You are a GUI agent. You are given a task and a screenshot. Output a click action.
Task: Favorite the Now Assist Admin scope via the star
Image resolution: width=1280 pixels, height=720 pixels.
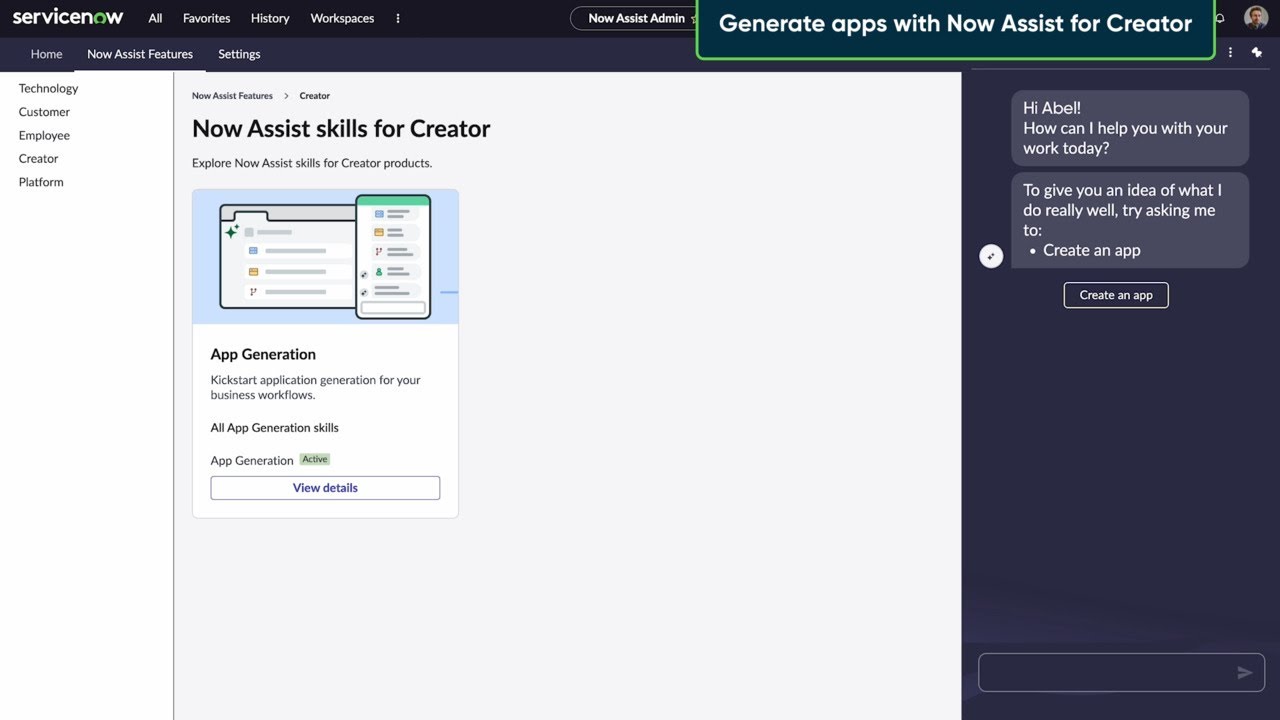pyautogui.click(x=694, y=18)
